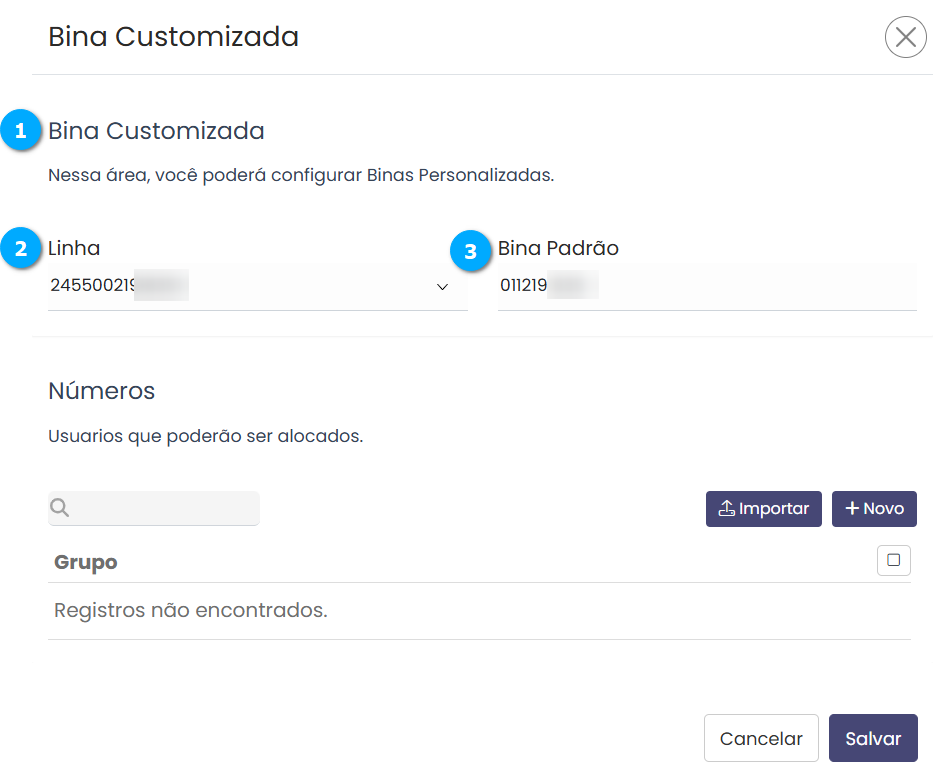The image size is (933, 766).
Task: Click the number 2 badge beside Linha
Action: click(21, 249)
